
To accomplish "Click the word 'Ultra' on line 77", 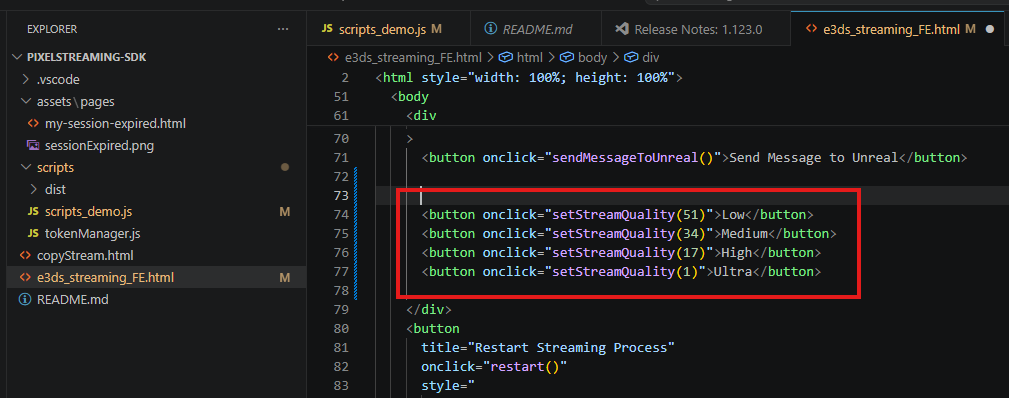I will pyautogui.click(x=734, y=271).
